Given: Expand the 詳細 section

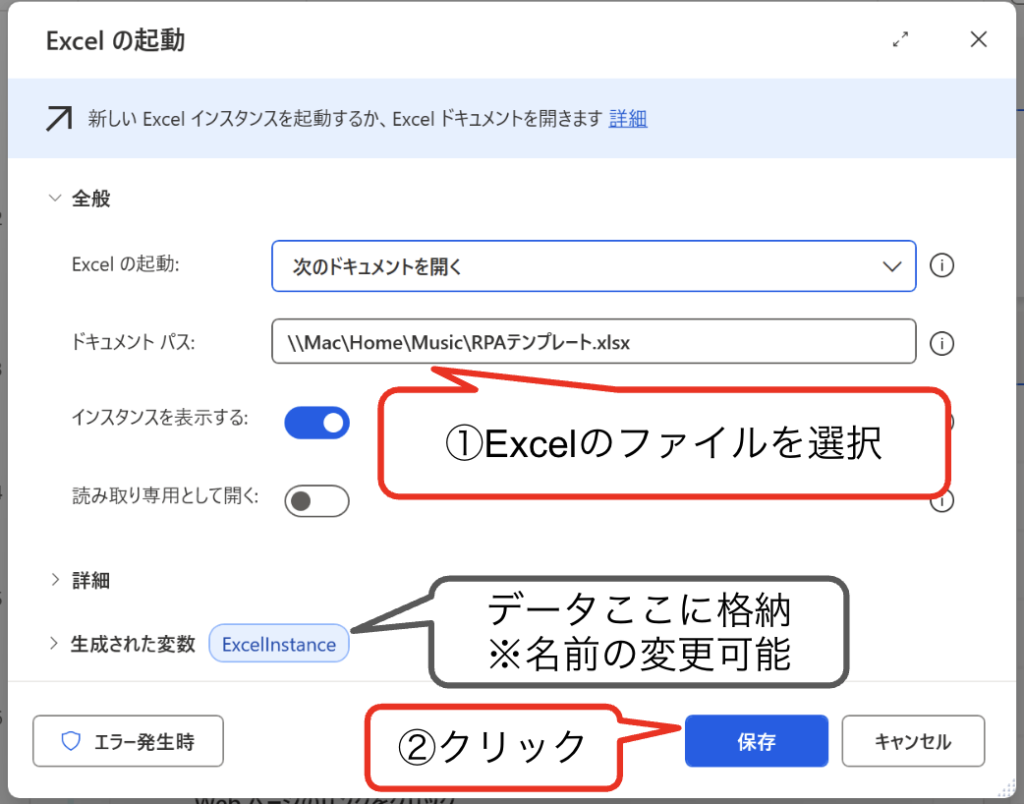Looking at the screenshot, I should (x=55, y=580).
